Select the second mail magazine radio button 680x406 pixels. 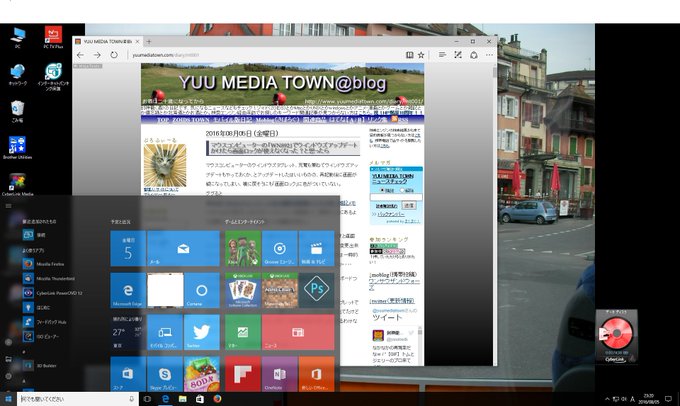(402, 190)
